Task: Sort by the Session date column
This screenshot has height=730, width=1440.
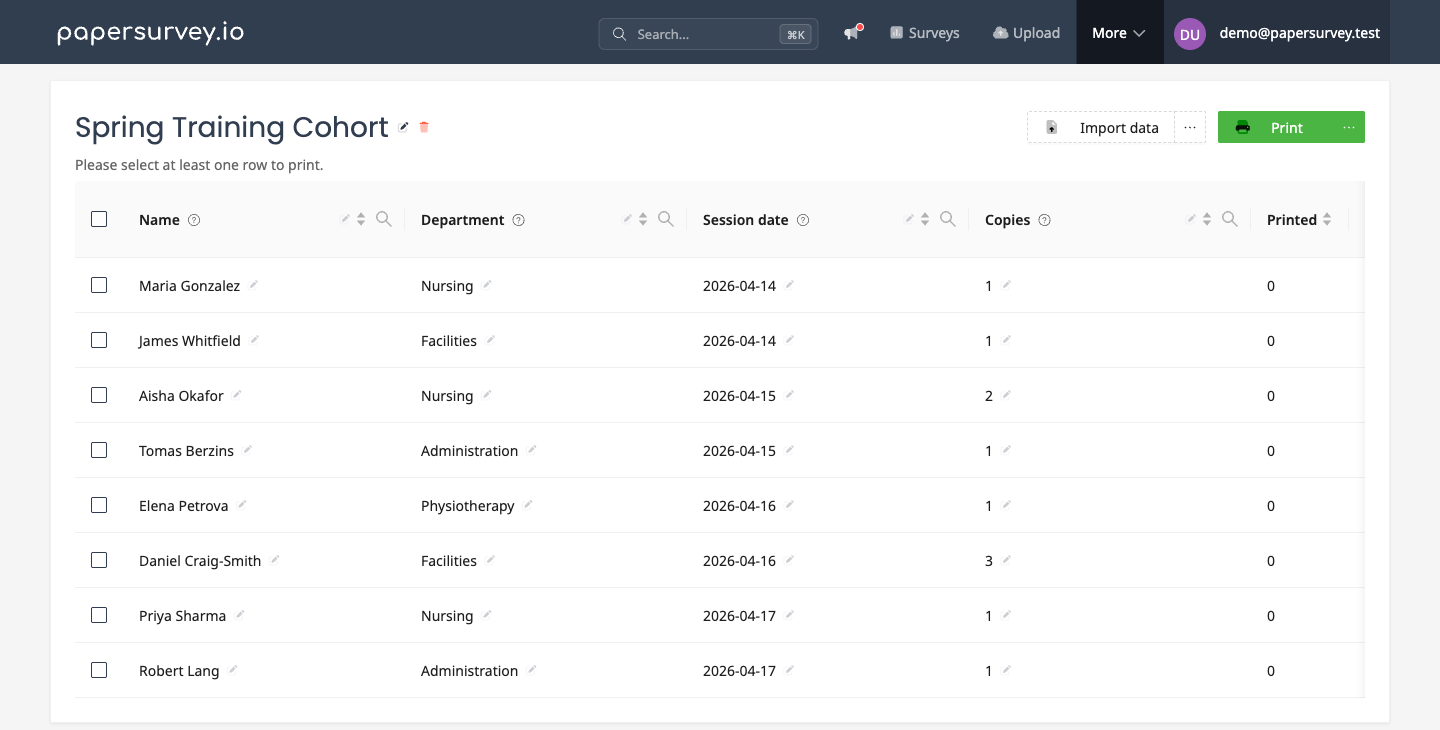Action: pos(925,219)
